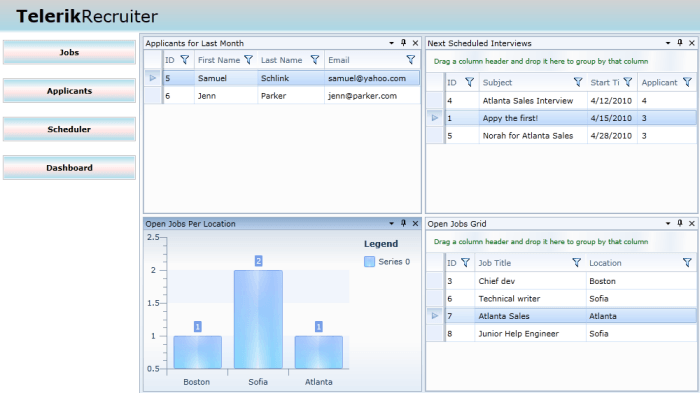Click the Applicants for Last Month title
Screen dimensions: 700x393
click(x=195, y=43)
